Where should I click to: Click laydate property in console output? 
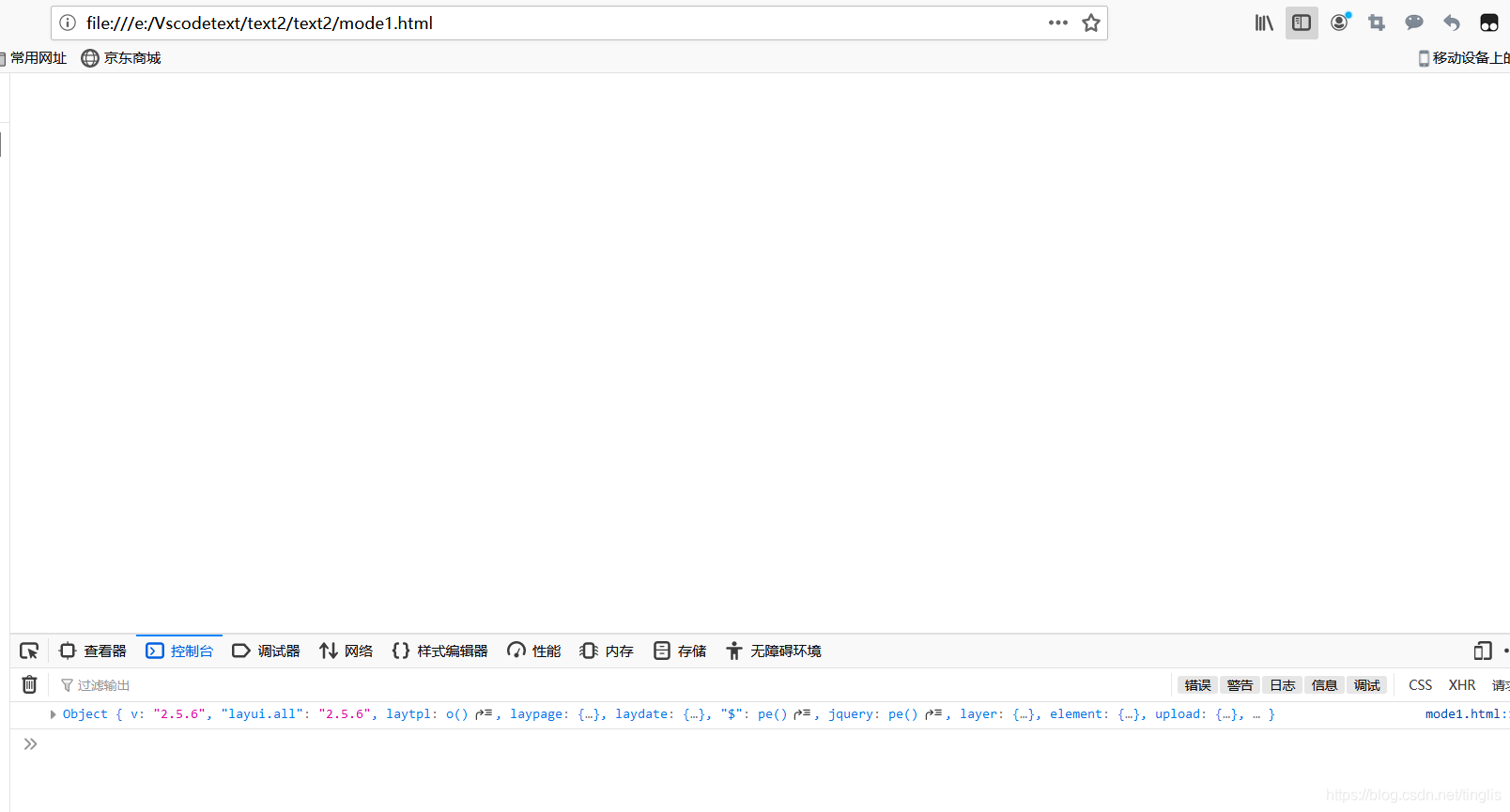[641, 714]
